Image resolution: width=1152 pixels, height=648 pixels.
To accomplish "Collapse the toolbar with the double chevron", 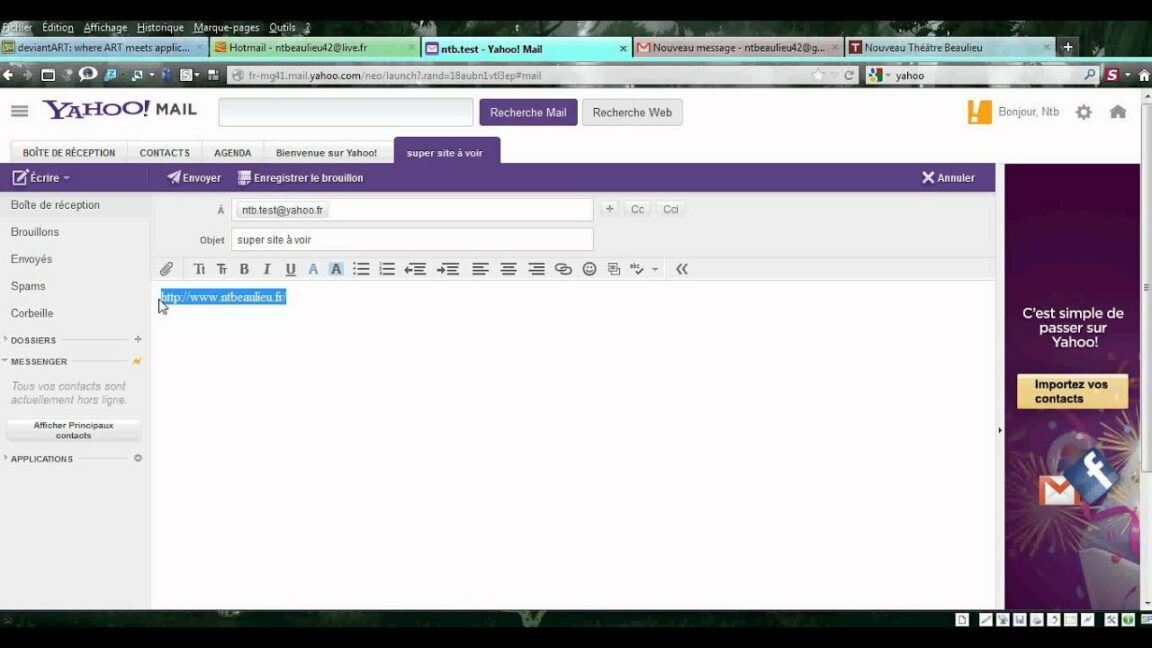I will click(681, 269).
